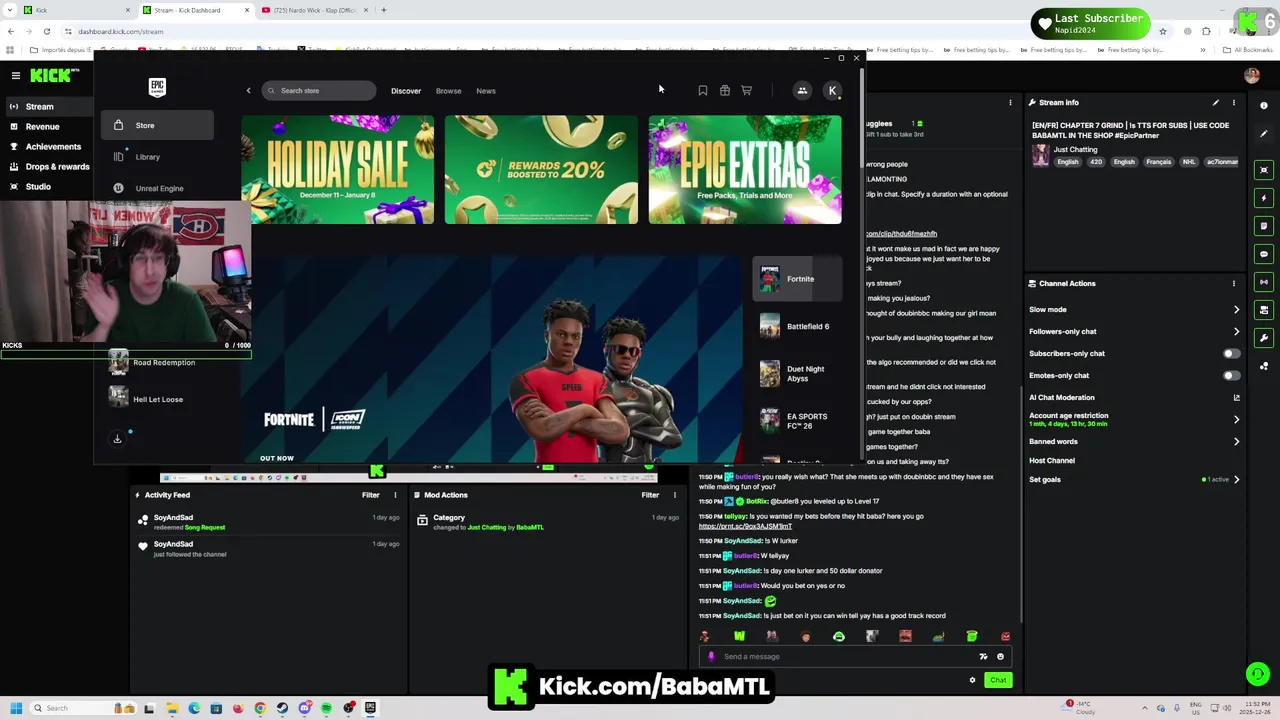
Task: Select Duet Night Abyss in featured list
Action: click(797, 374)
